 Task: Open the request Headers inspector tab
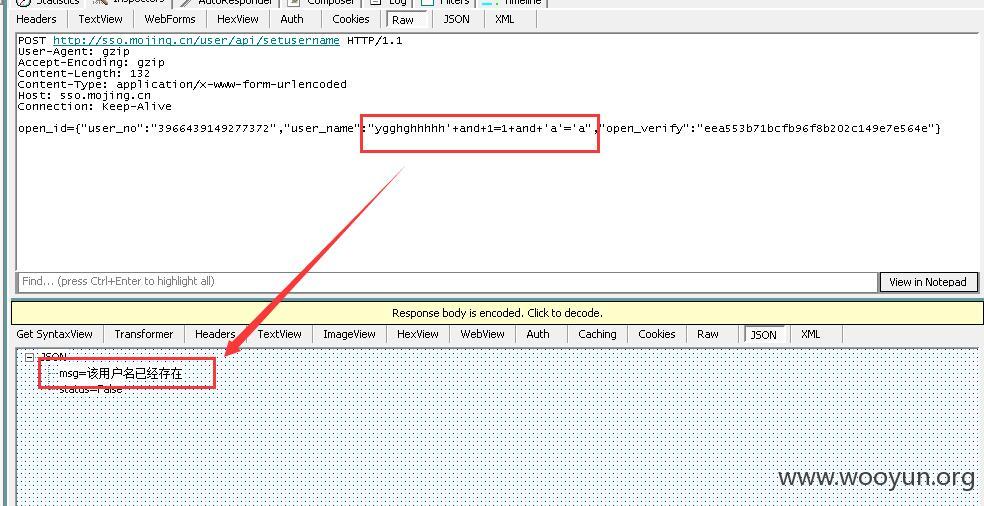tap(36, 19)
